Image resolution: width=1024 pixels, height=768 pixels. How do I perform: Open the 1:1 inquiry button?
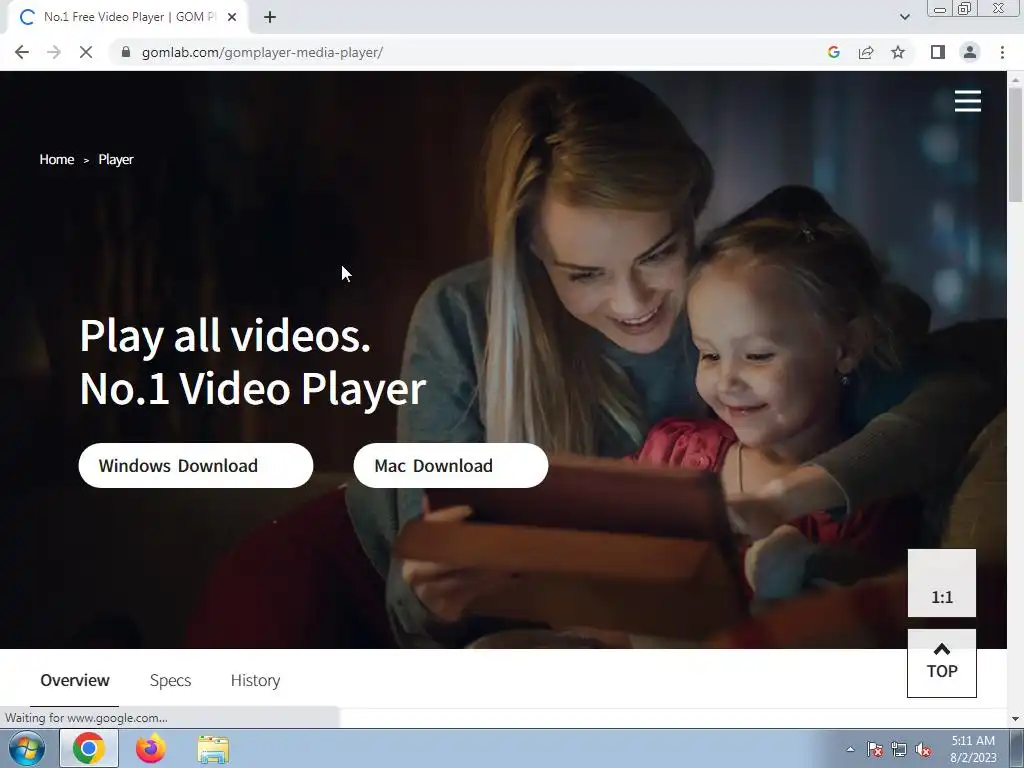942,583
